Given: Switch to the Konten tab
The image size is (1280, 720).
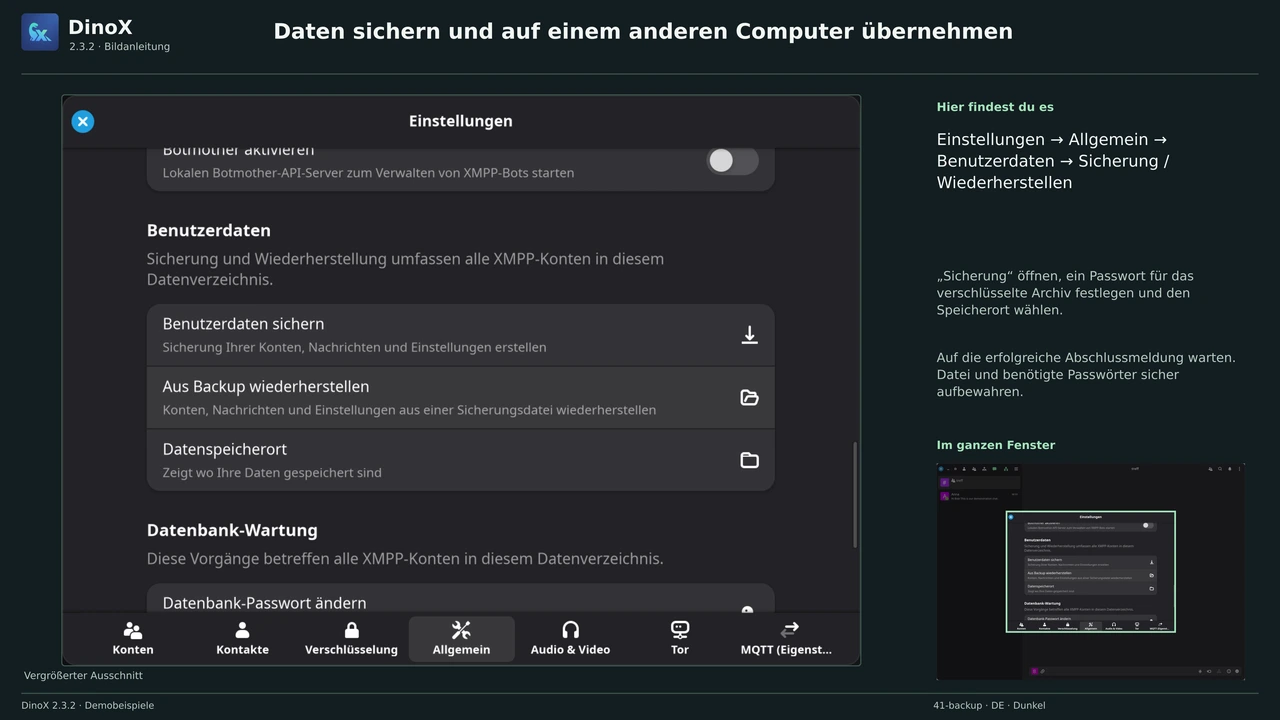Looking at the screenshot, I should coord(133,639).
